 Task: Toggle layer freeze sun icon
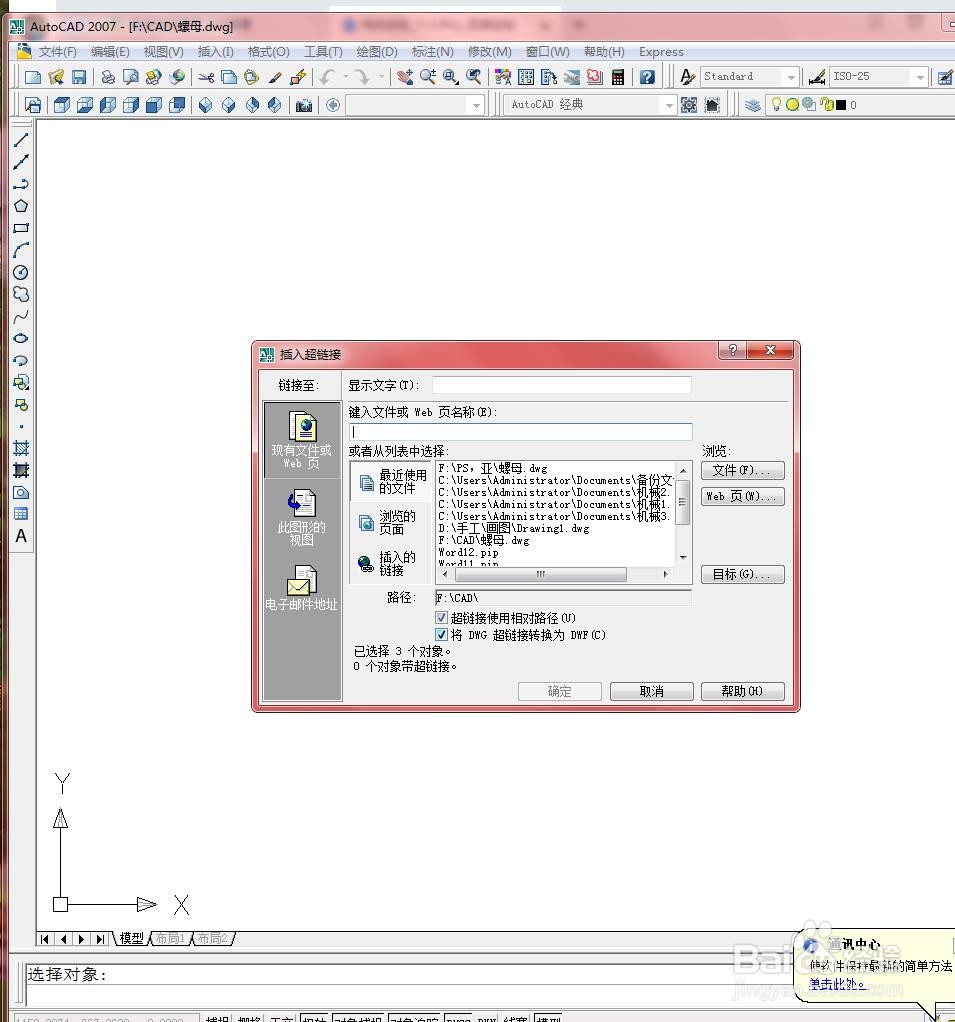point(792,105)
